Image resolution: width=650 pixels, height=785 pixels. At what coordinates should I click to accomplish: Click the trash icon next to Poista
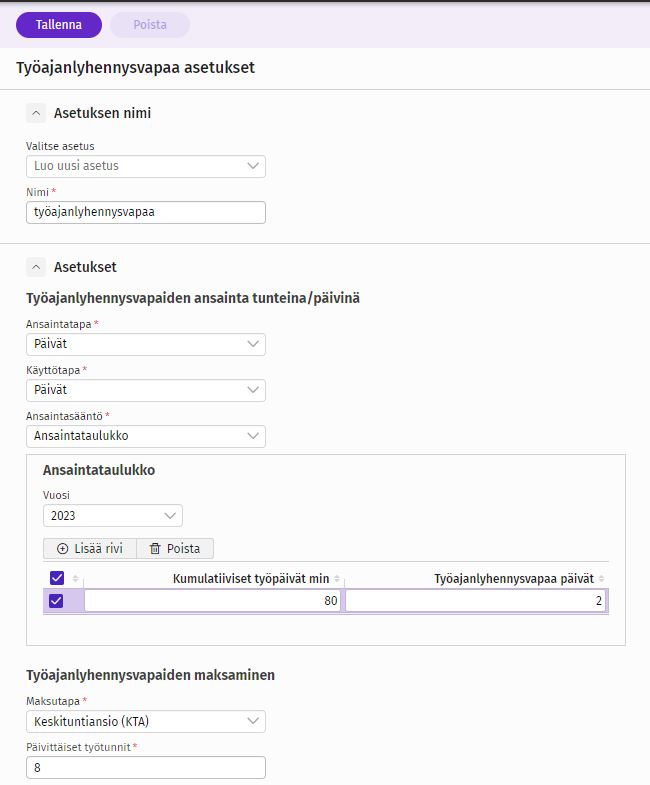(155, 549)
